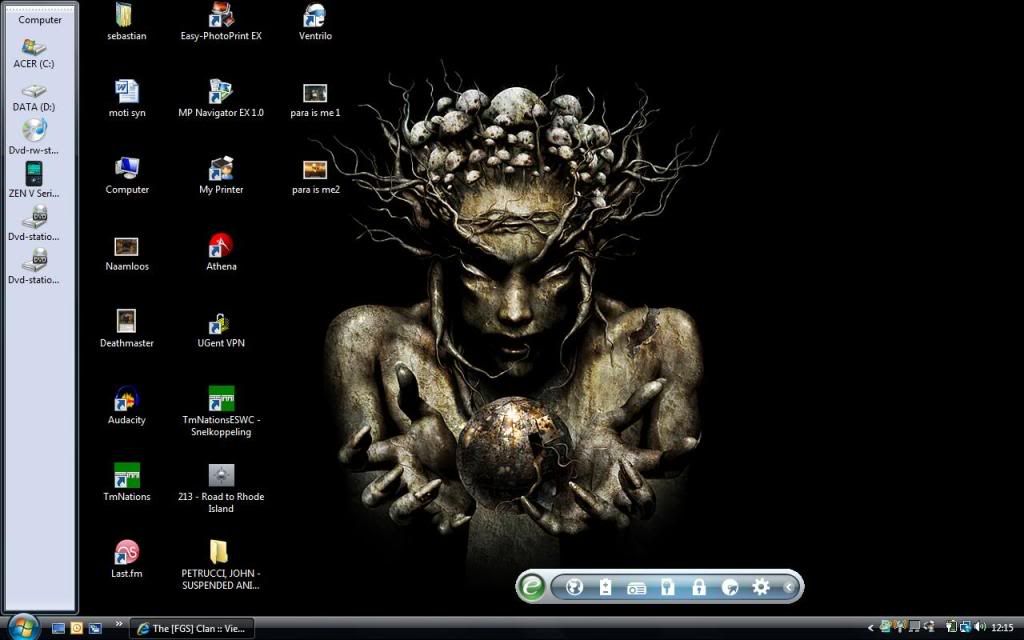This screenshot has height=640, width=1024.
Task: Launch Easy-PhotoPrint EX shortcut
Action: pos(221,22)
